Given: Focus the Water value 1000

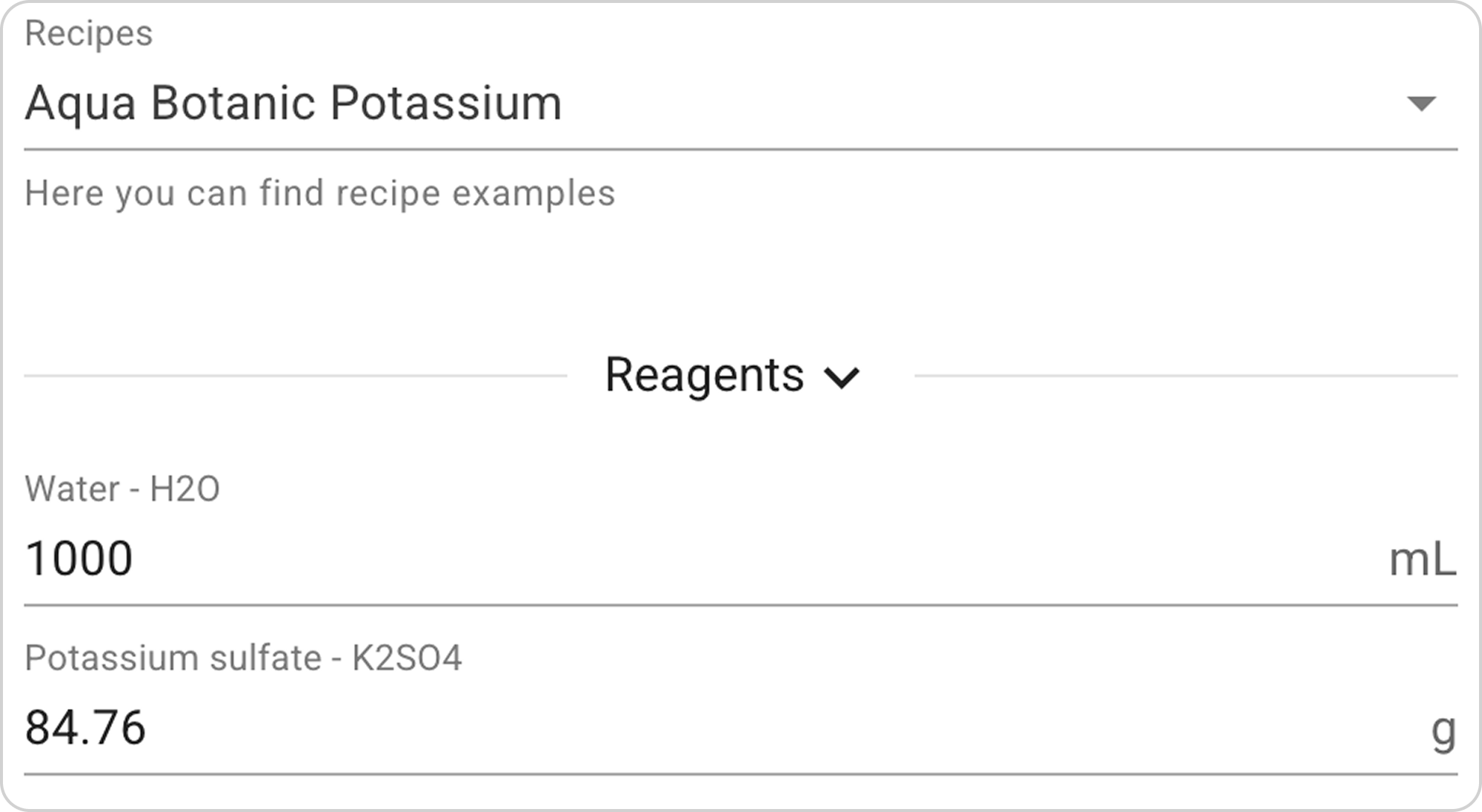Looking at the screenshot, I should [79, 558].
